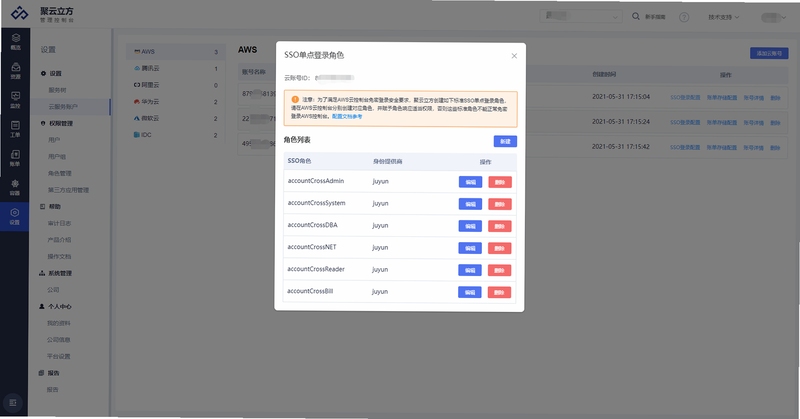Open 报告 sub-item at menu bottom
This screenshot has width=800, height=419.
53,389
